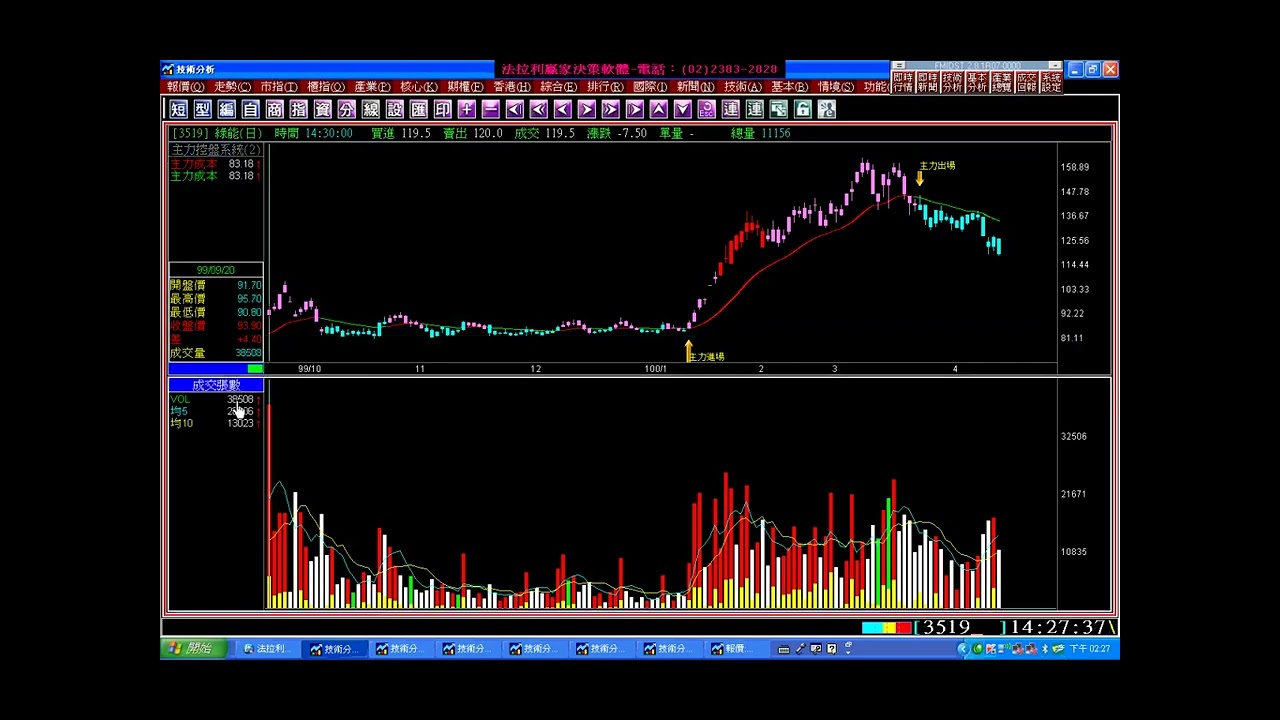The width and height of the screenshot is (1280, 720).
Task: Click the 即時新聞 button
Action: tap(927, 83)
